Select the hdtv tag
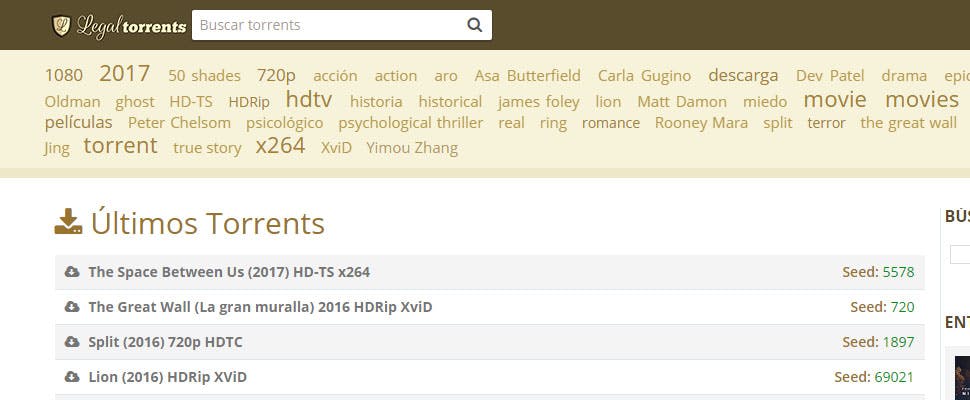Image resolution: width=970 pixels, height=400 pixels. click(308, 100)
